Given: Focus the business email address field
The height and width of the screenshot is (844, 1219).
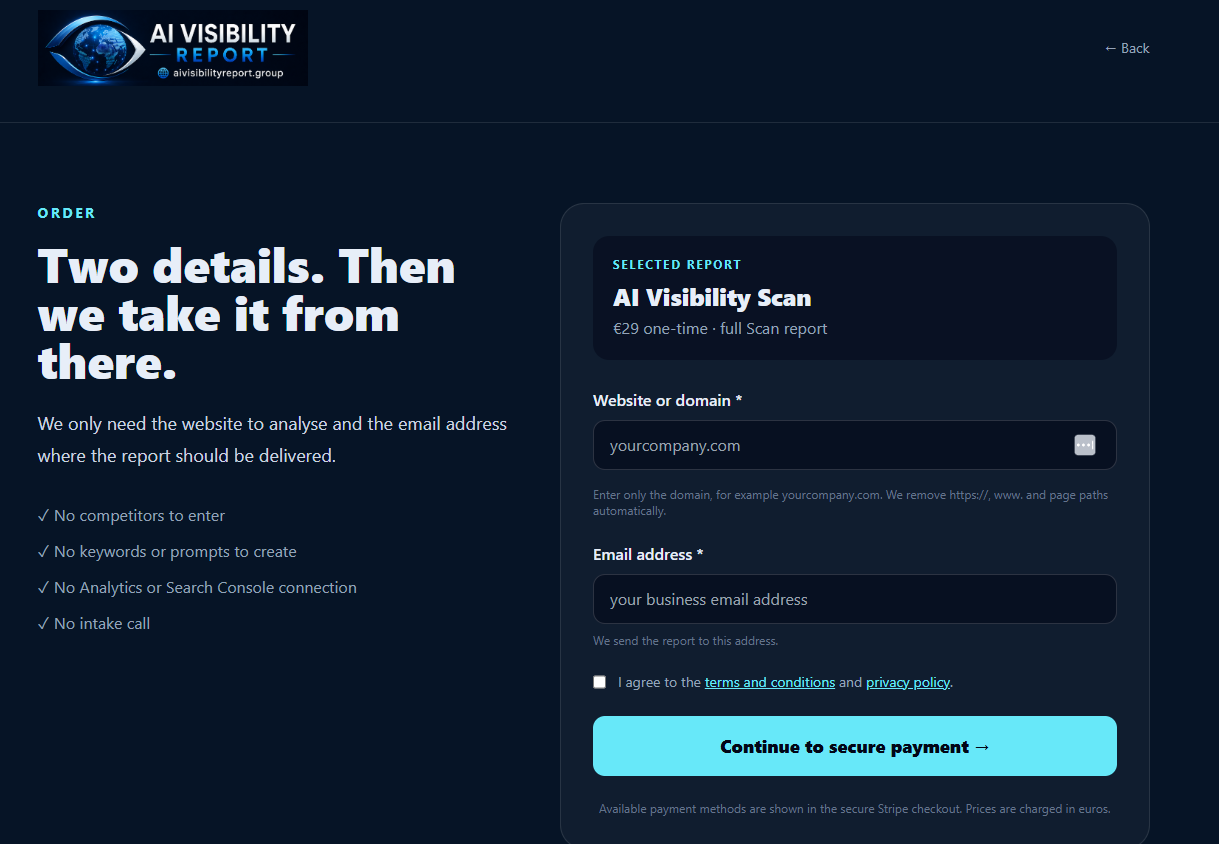Looking at the screenshot, I should [x=855, y=599].
